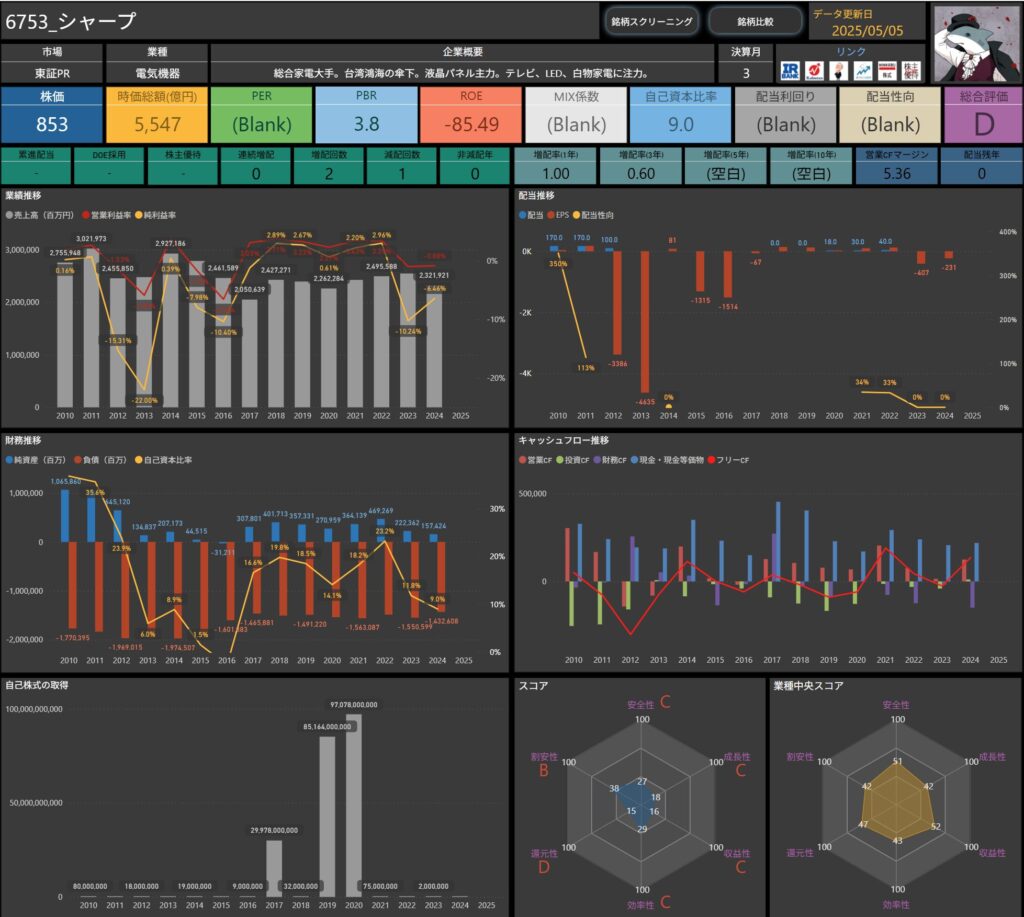Image resolution: width=1024 pixels, height=917 pixels.
Task: Select the 自己資本比率 legend entry in 財務推移
Action: tap(163, 460)
